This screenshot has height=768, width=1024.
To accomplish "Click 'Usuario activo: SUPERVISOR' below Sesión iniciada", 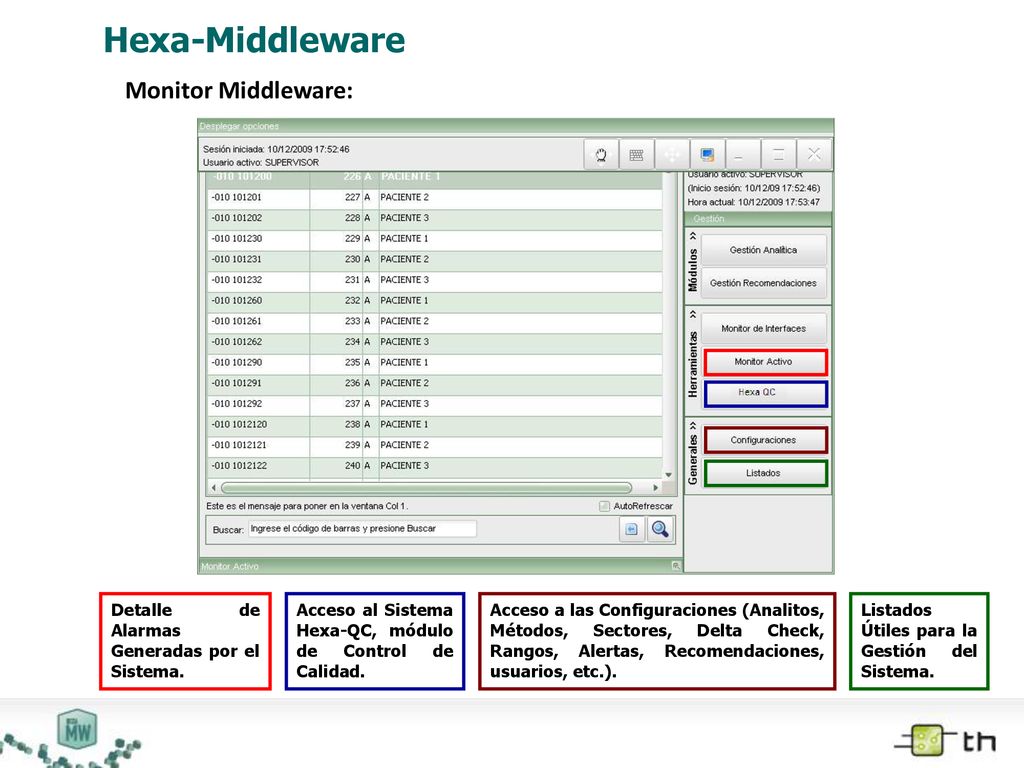I will pos(261,163).
